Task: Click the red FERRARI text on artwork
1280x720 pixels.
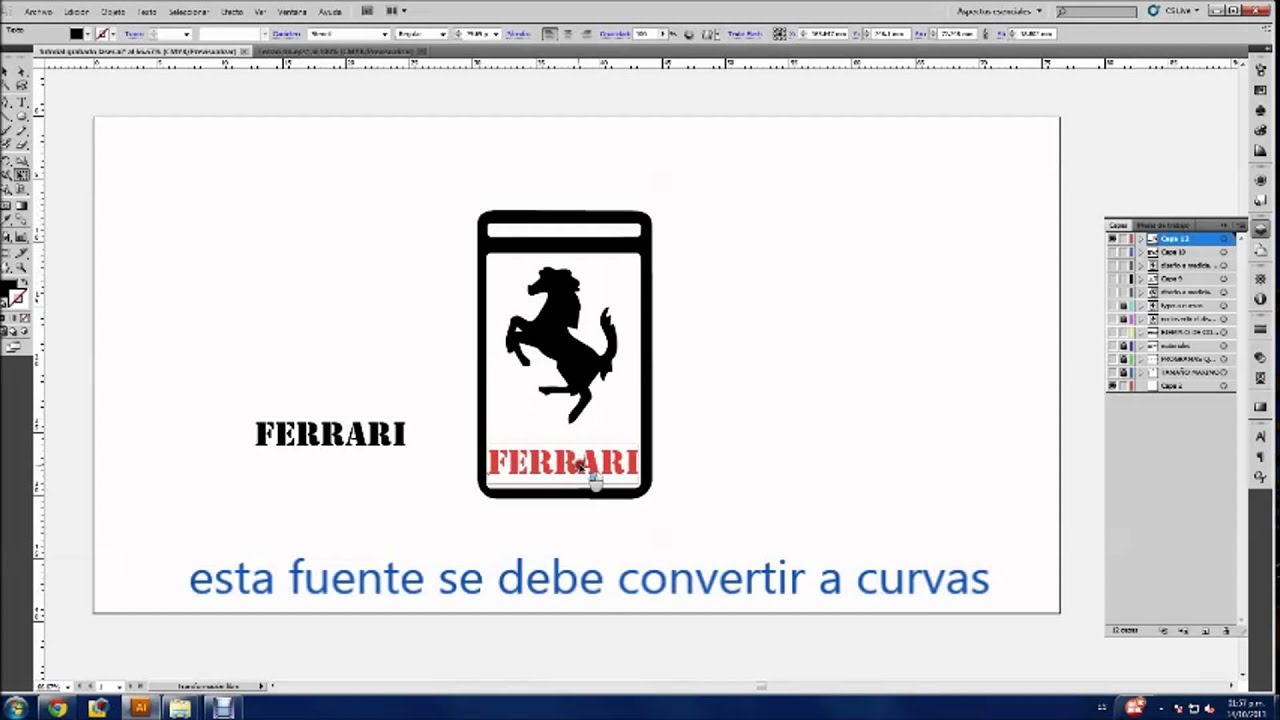Action: click(563, 462)
